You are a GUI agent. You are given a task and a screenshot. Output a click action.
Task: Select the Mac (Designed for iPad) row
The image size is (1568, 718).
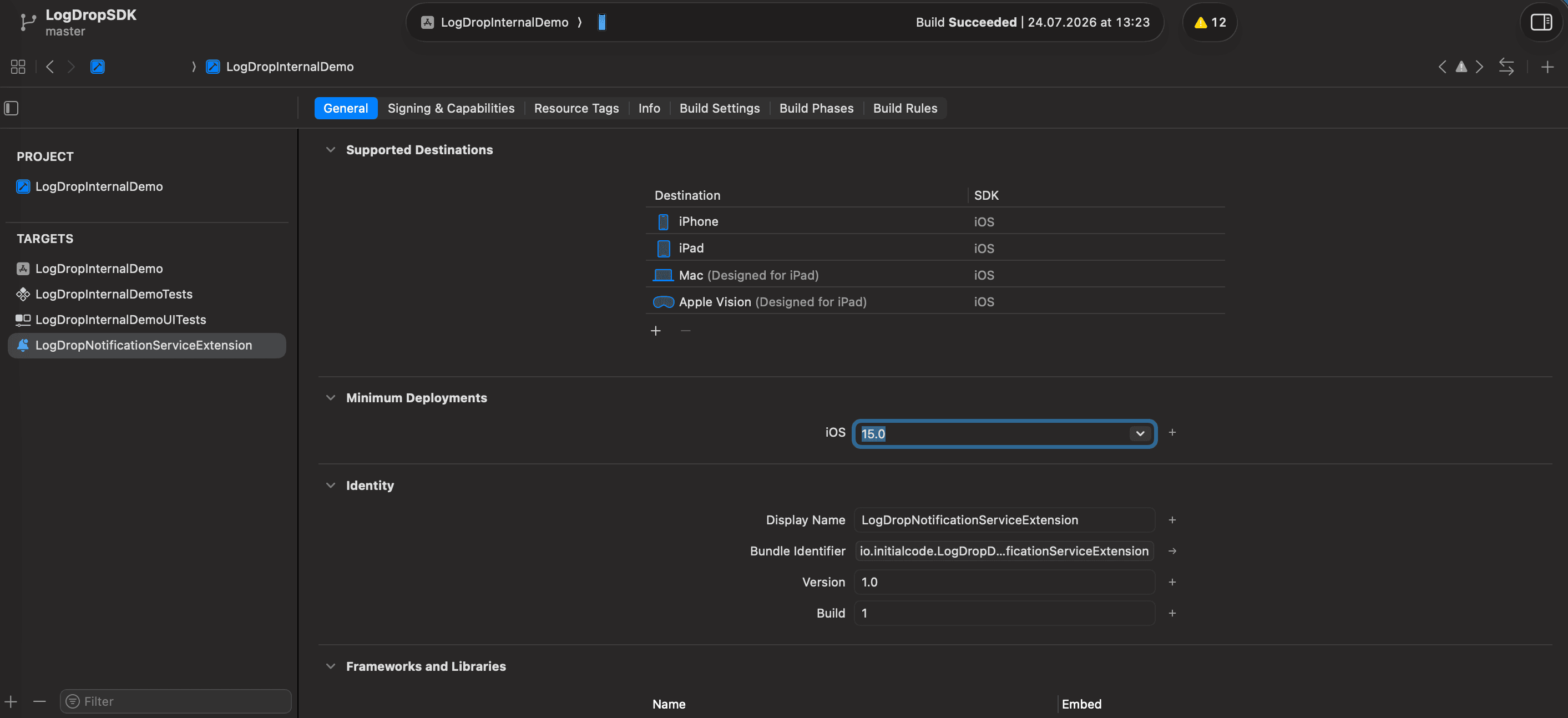pyautogui.click(x=935, y=275)
